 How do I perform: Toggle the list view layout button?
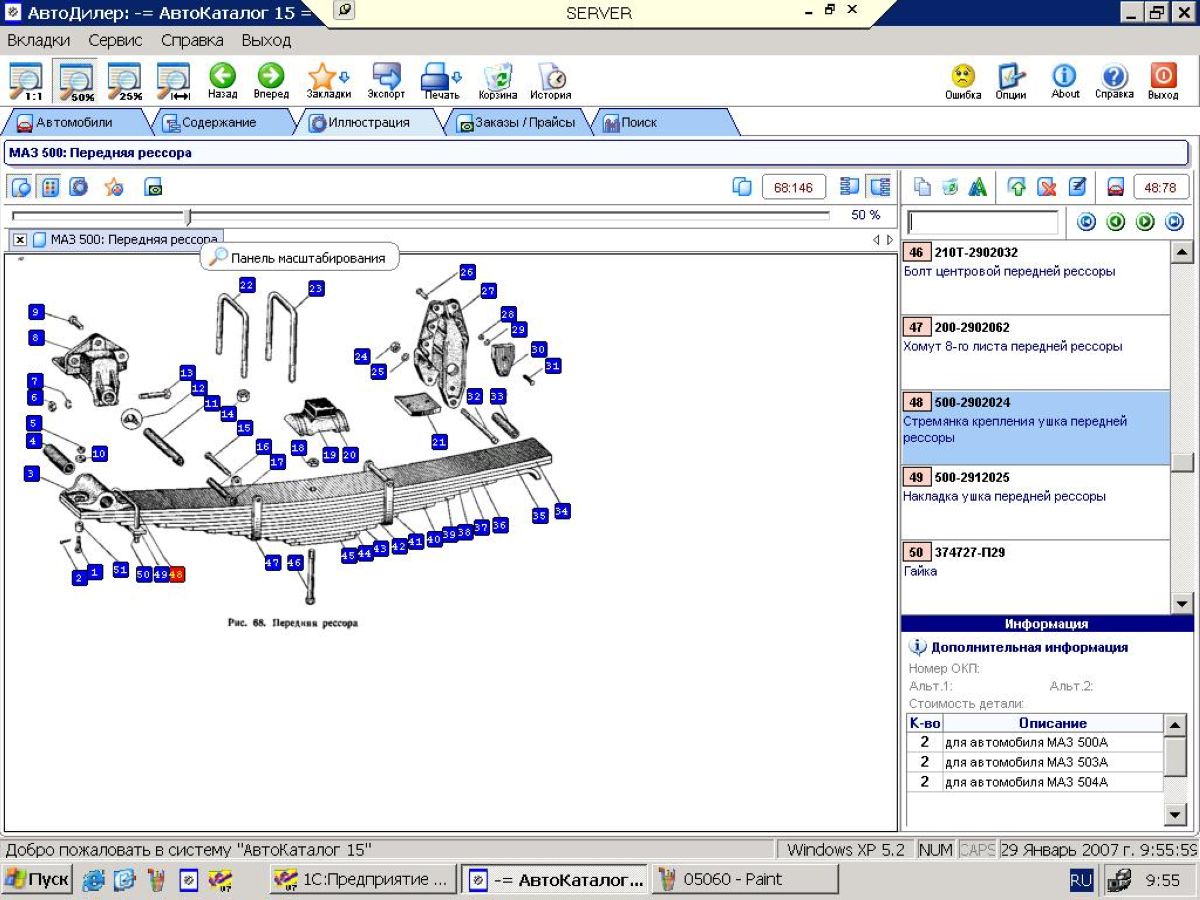(850, 187)
